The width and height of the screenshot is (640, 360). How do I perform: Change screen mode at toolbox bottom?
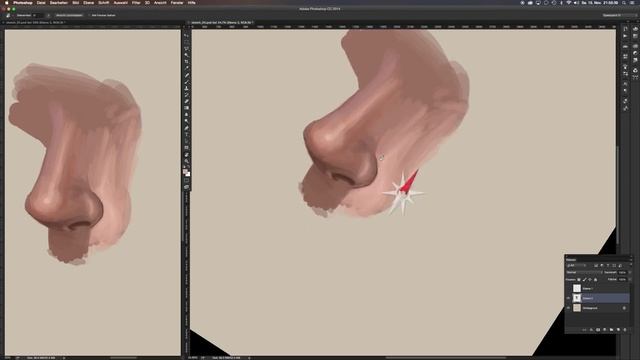tap(187, 187)
